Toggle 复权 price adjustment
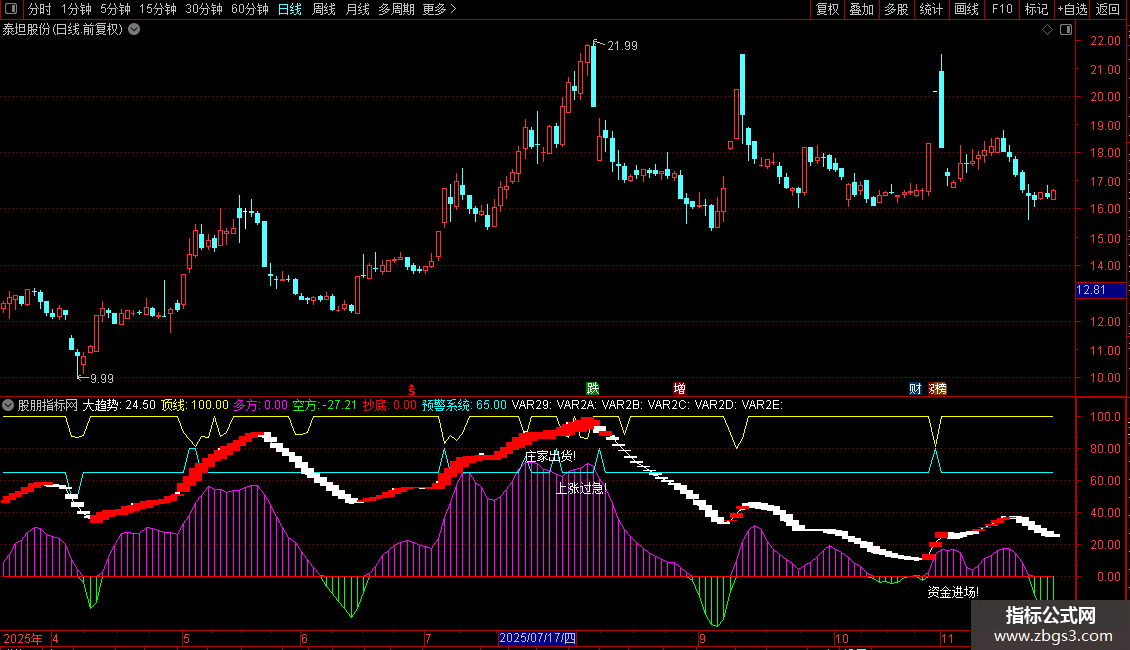Screen dimensions: 1130x650 828,9
